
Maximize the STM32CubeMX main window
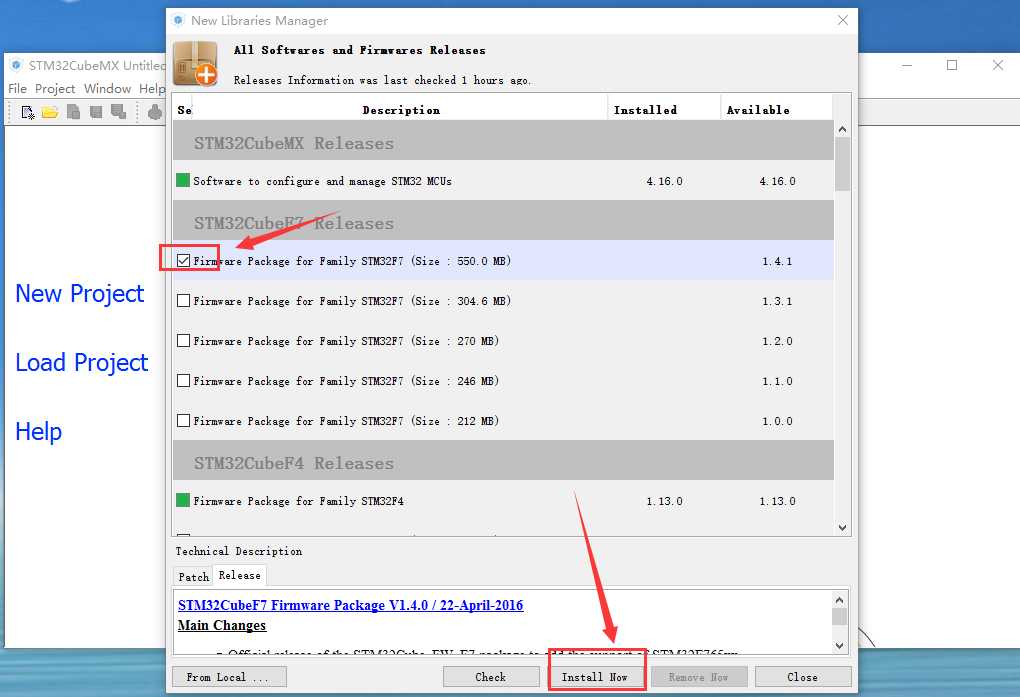952,65
